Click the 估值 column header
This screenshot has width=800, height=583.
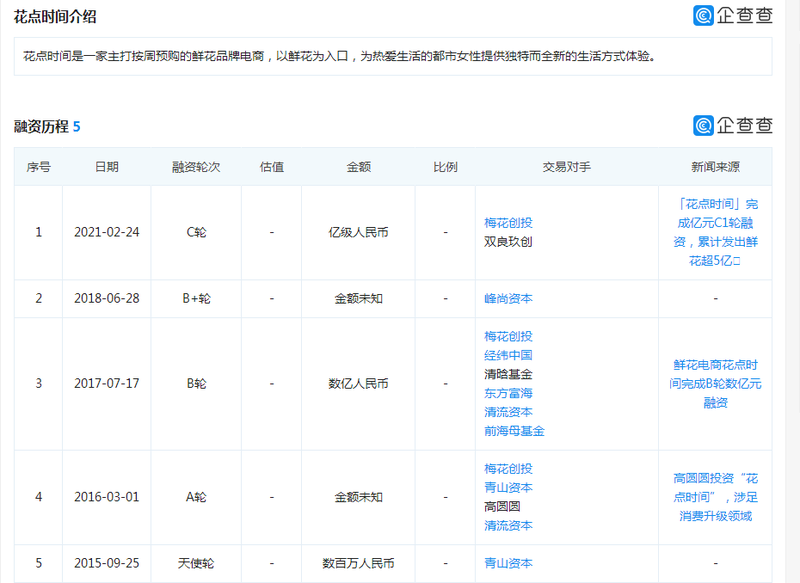[x=271, y=167]
